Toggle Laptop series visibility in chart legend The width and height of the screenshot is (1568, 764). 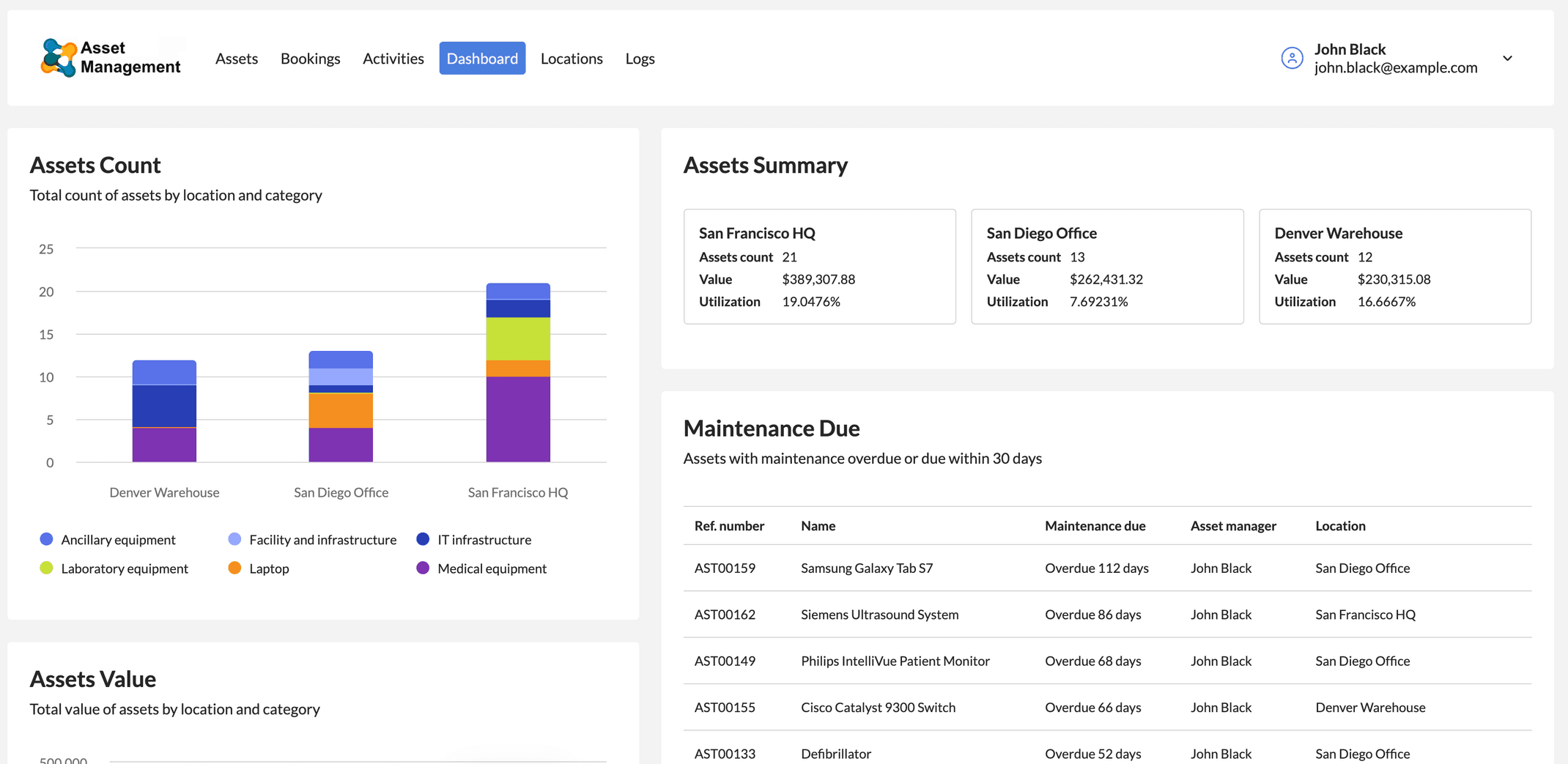pyautogui.click(x=269, y=568)
